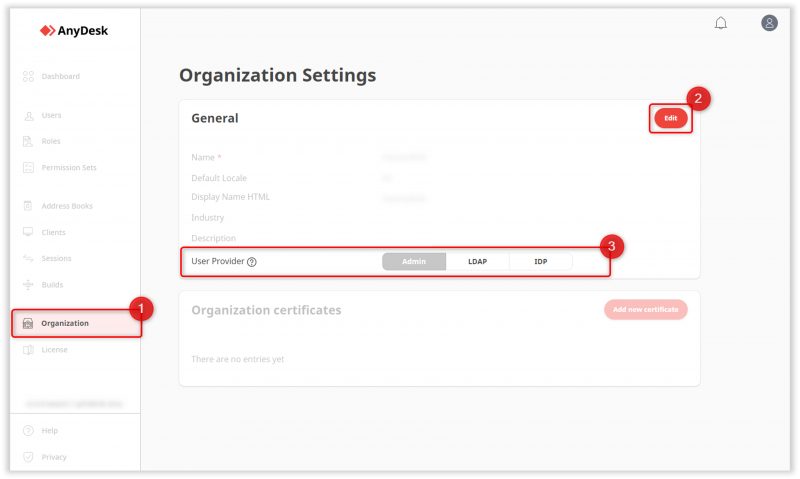Click the Organization certificates heading

tap(266, 310)
